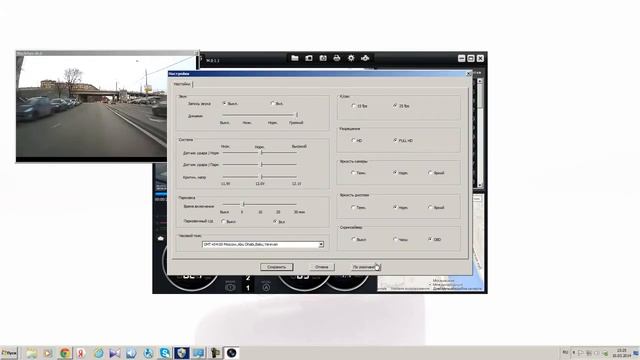Open the Start button in the taskbar
Image resolution: width=640 pixels, height=360 pixels.
click(x=9, y=353)
